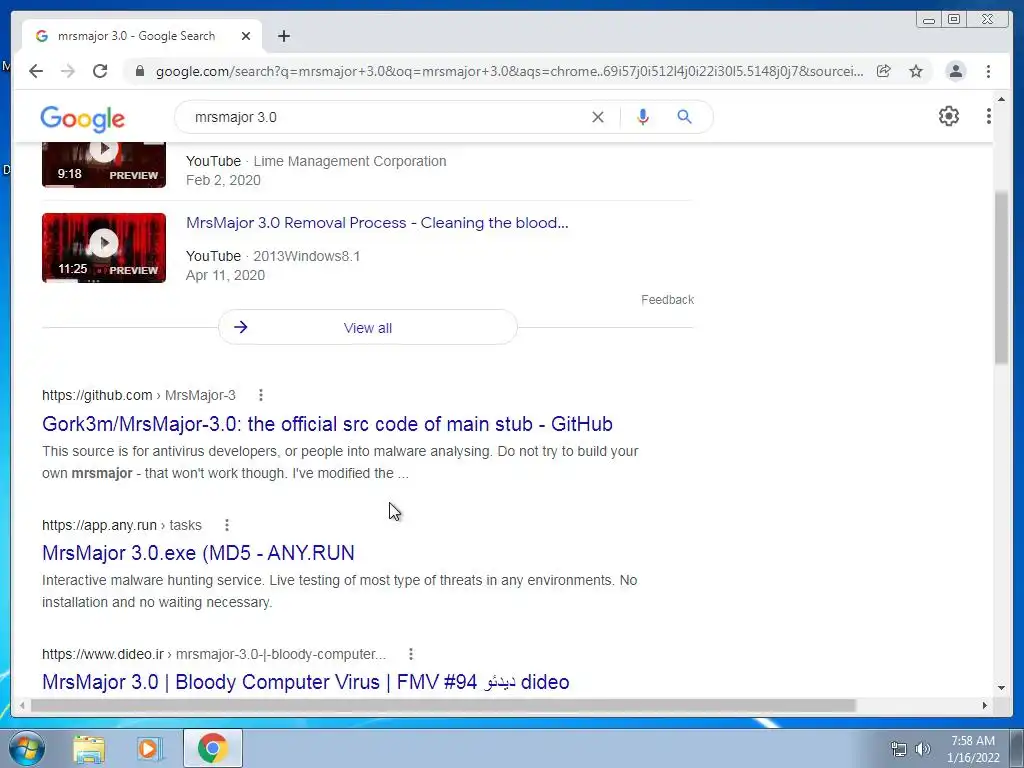
Task: Click the taskbar clock showing 7:58 AM
Action: click(x=973, y=749)
